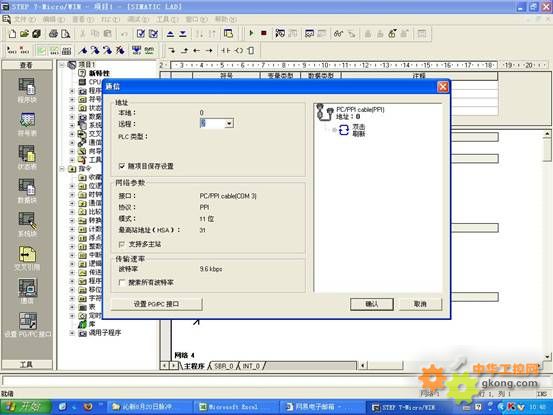Click the Download triangle icon
The width and height of the screenshot is (553, 415).
click(x=183, y=34)
